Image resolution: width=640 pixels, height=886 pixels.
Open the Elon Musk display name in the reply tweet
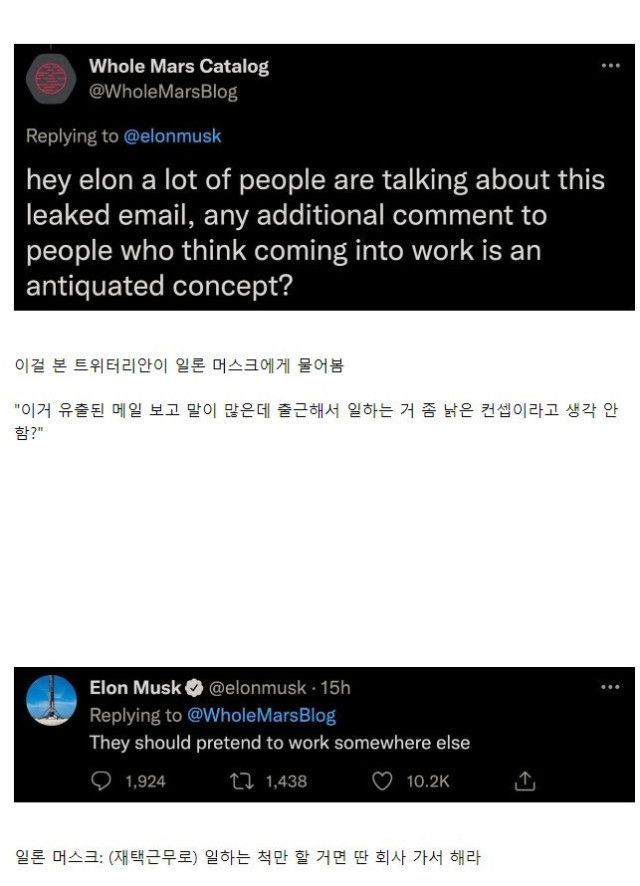click(x=135, y=688)
